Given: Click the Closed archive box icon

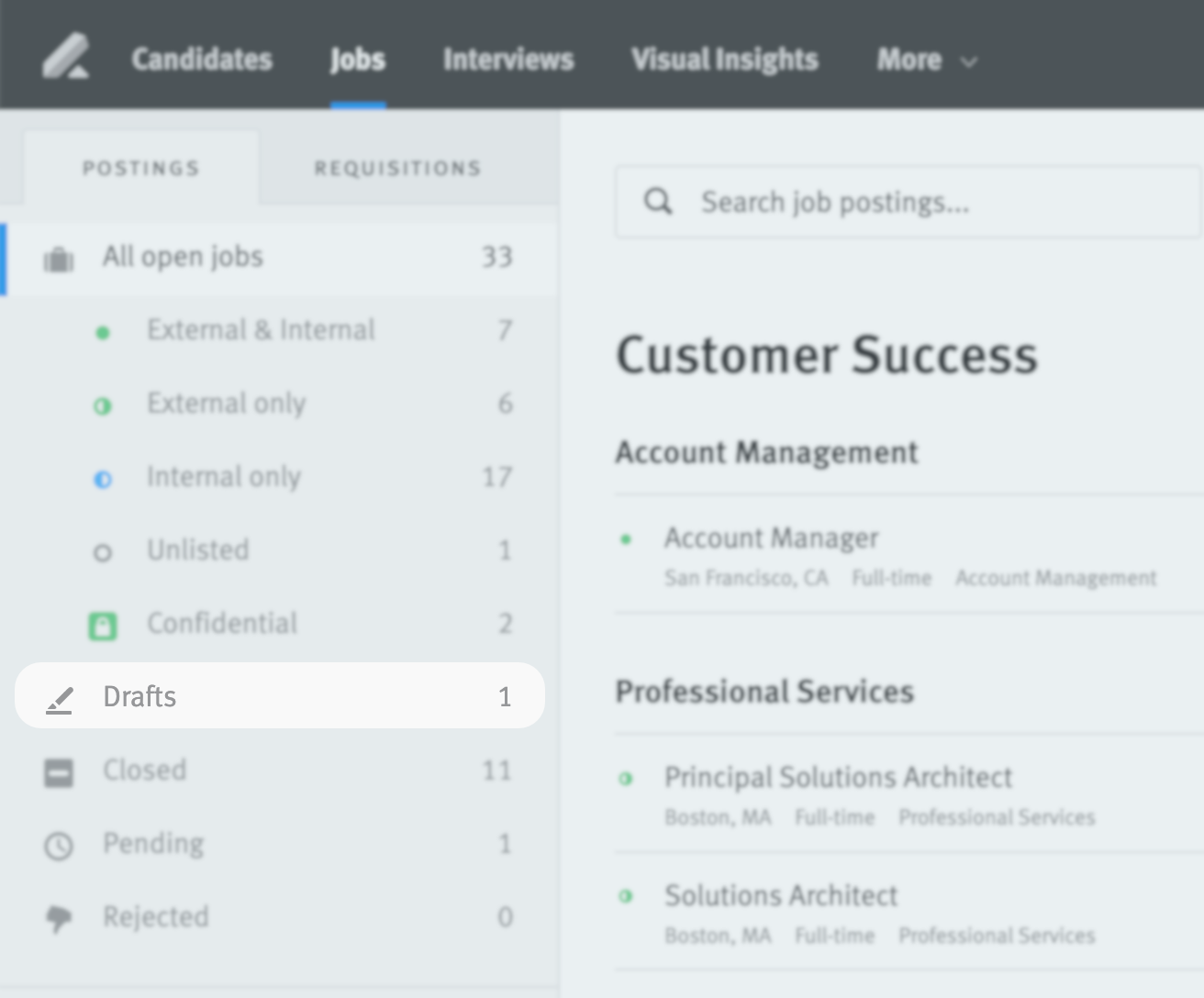Looking at the screenshot, I should 59,773.
